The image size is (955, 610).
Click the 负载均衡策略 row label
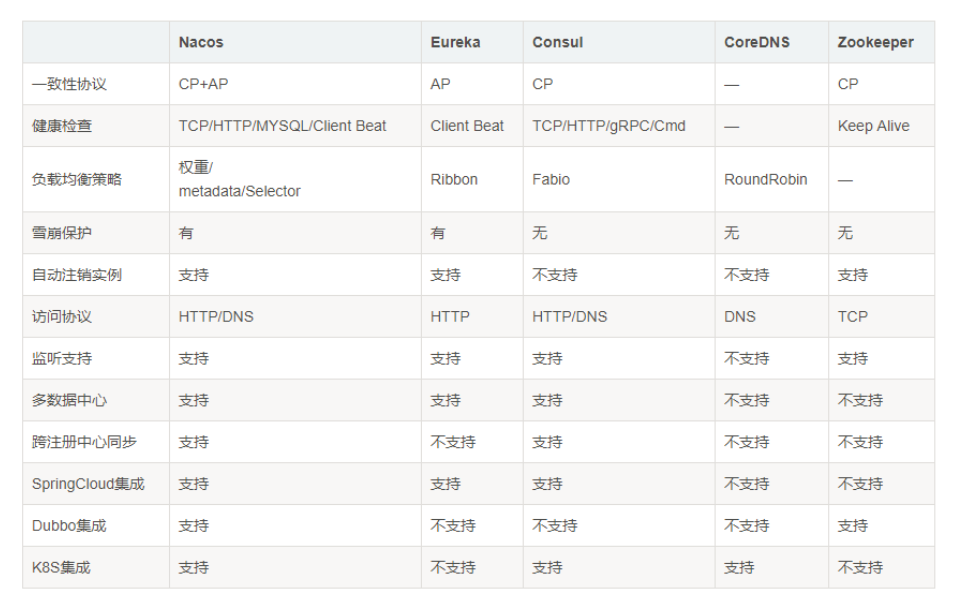click(77, 180)
